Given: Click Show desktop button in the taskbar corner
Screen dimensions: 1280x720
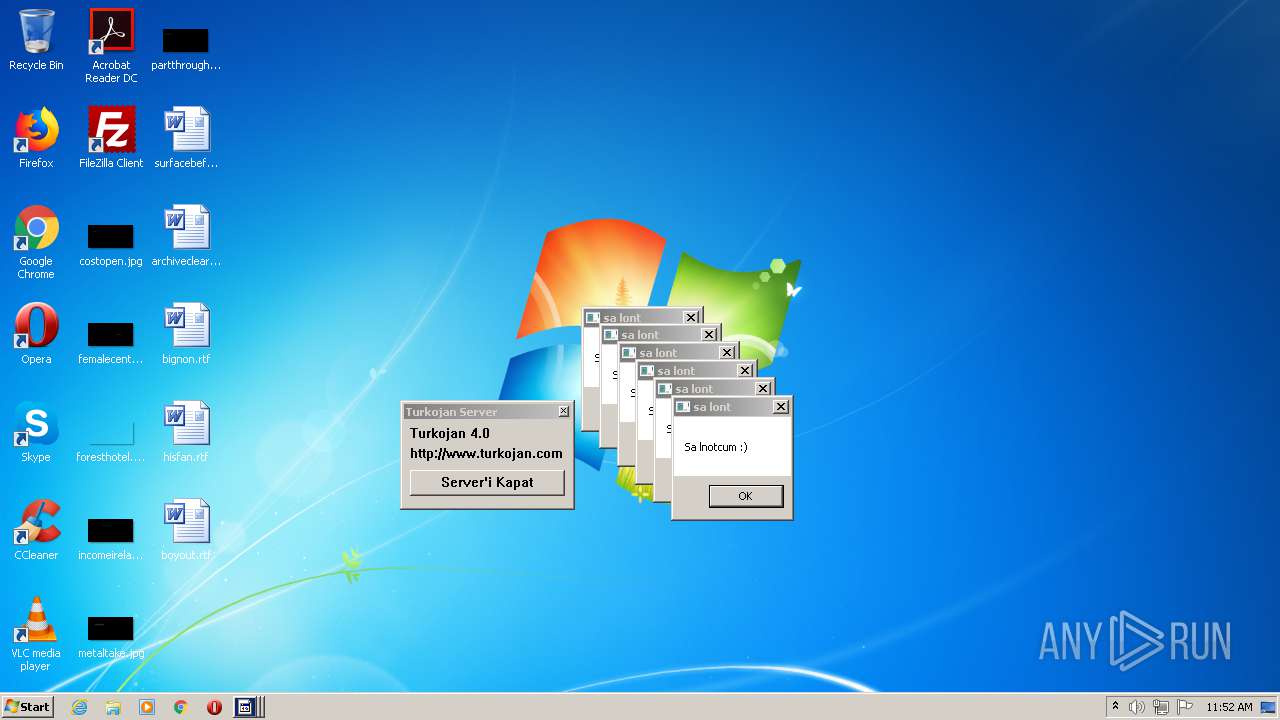Looking at the screenshot, I should [x=1269, y=707].
